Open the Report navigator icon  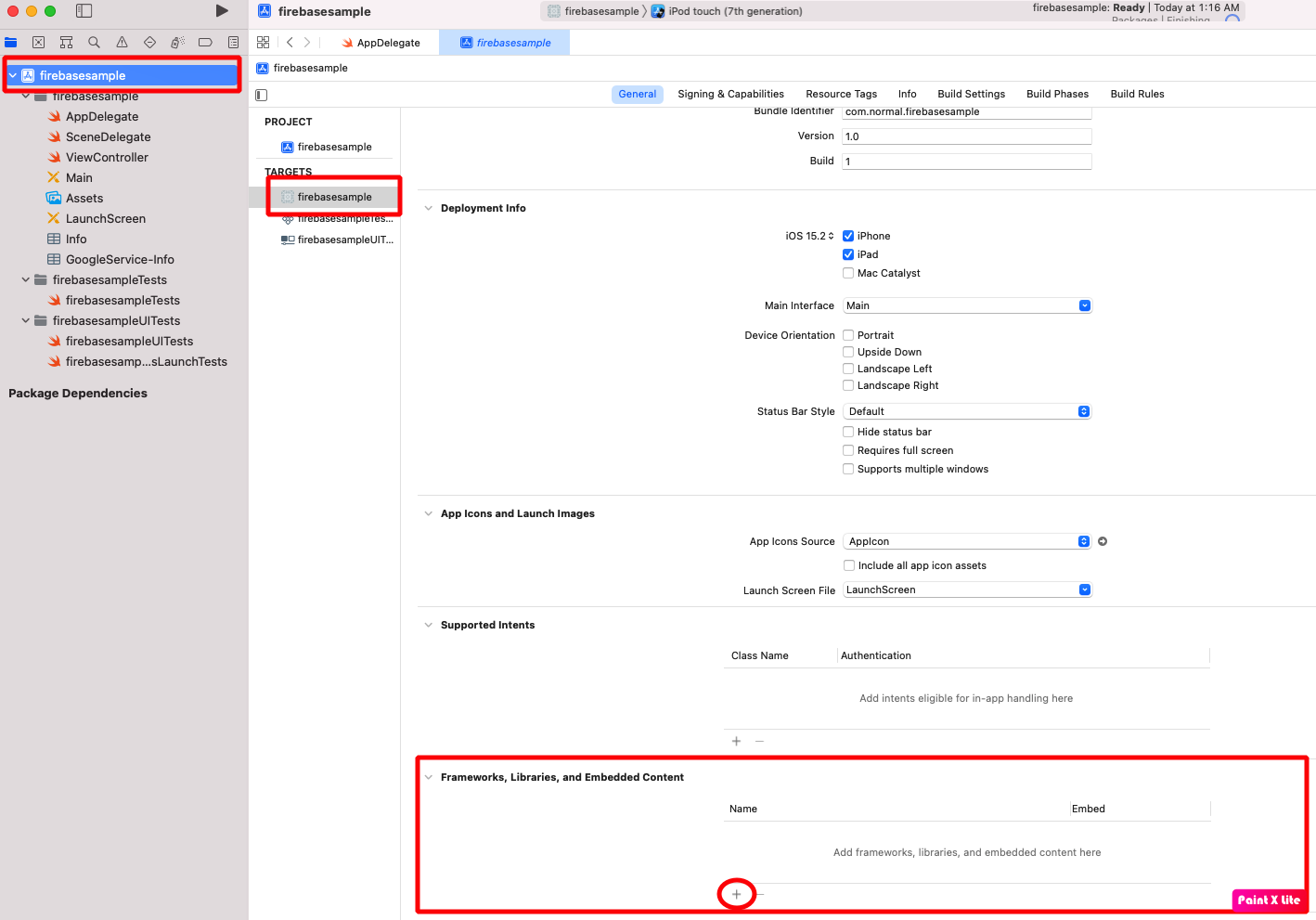pyautogui.click(x=233, y=43)
